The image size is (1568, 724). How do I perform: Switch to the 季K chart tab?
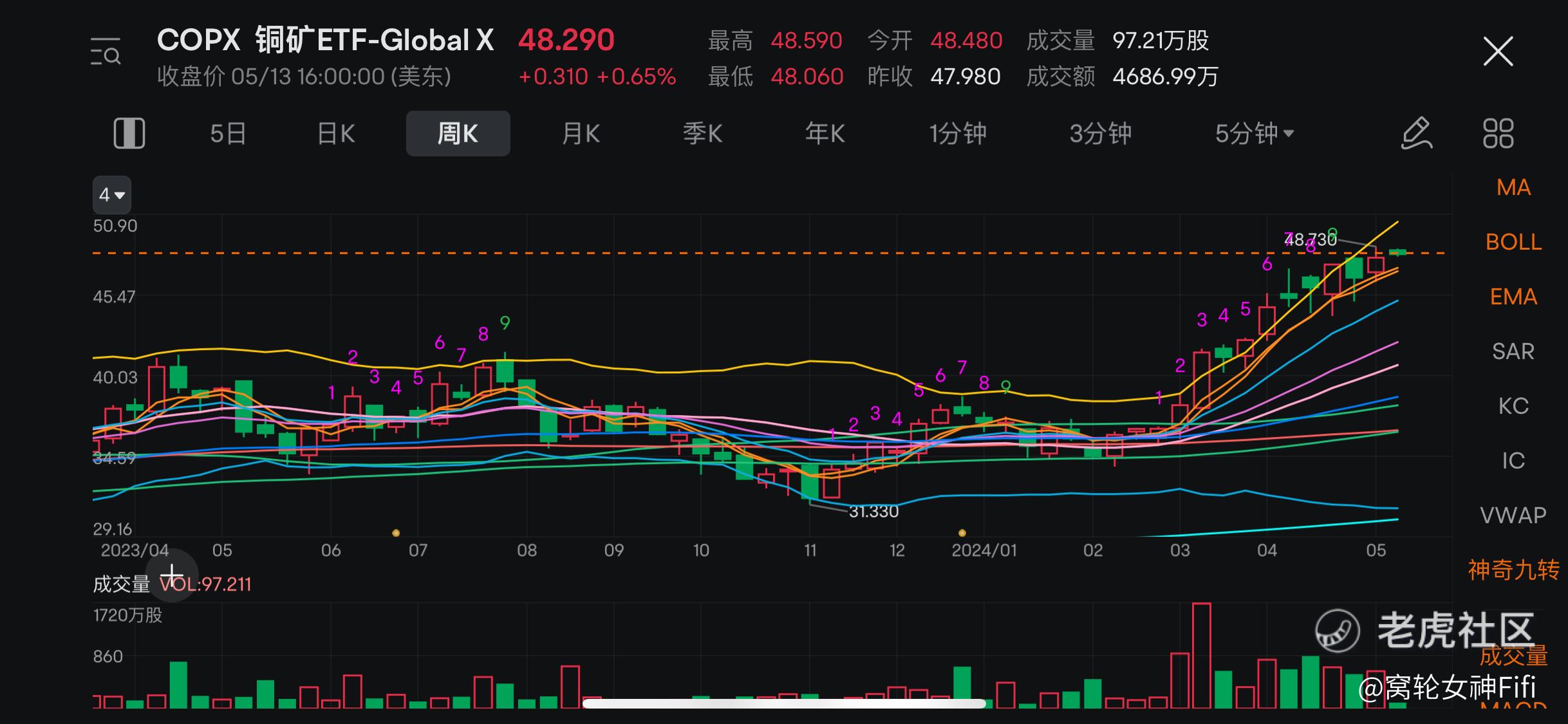(702, 134)
